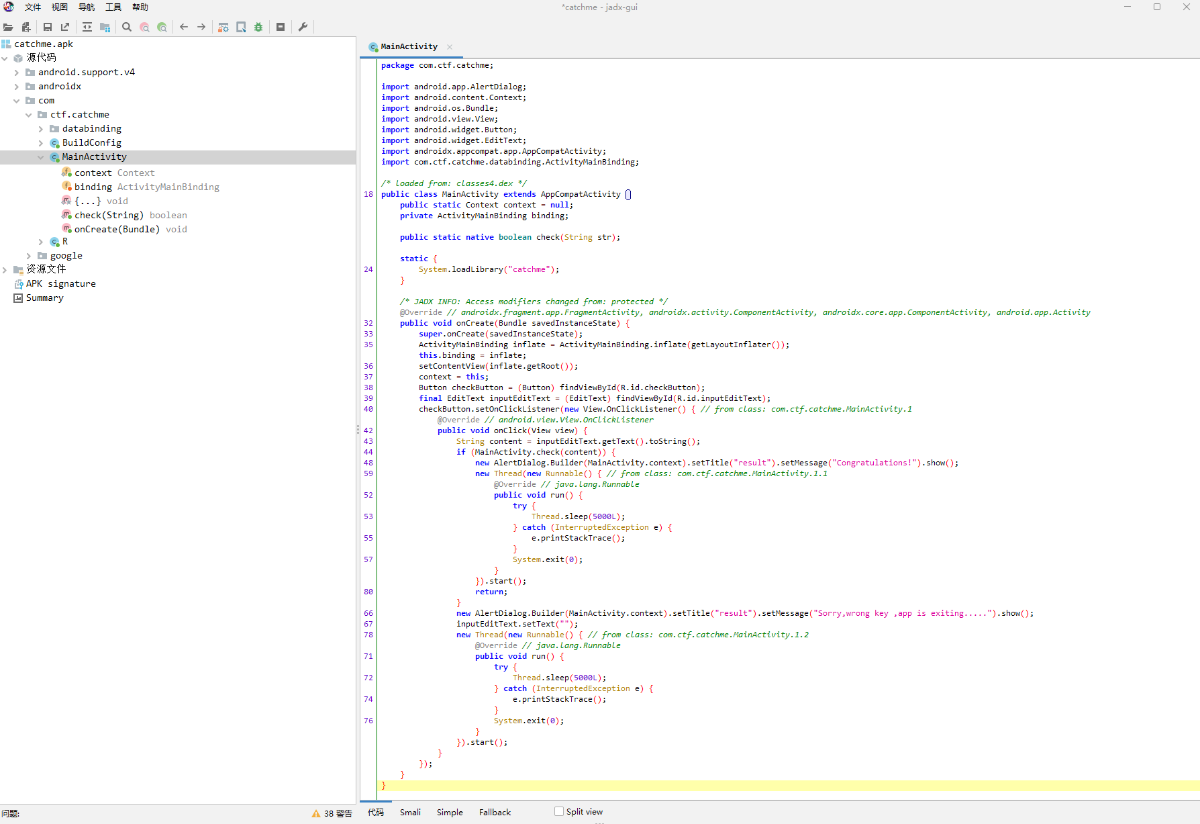Expand the android.support.v4 package
The width and height of the screenshot is (1200, 824).
coord(17,72)
